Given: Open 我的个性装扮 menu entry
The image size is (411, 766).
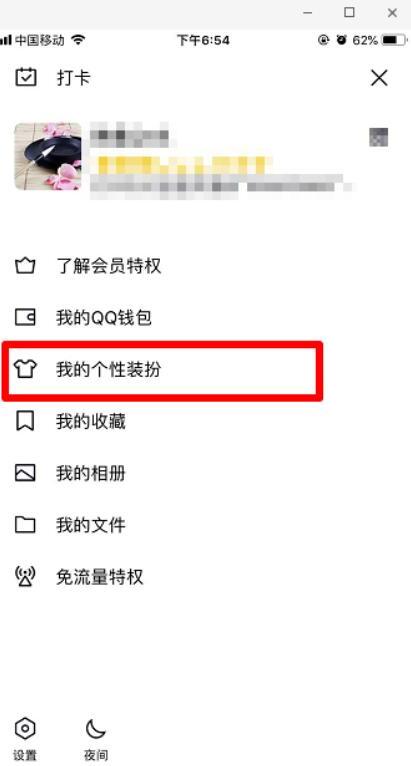Looking at the screenshot, I should point(108,370).
